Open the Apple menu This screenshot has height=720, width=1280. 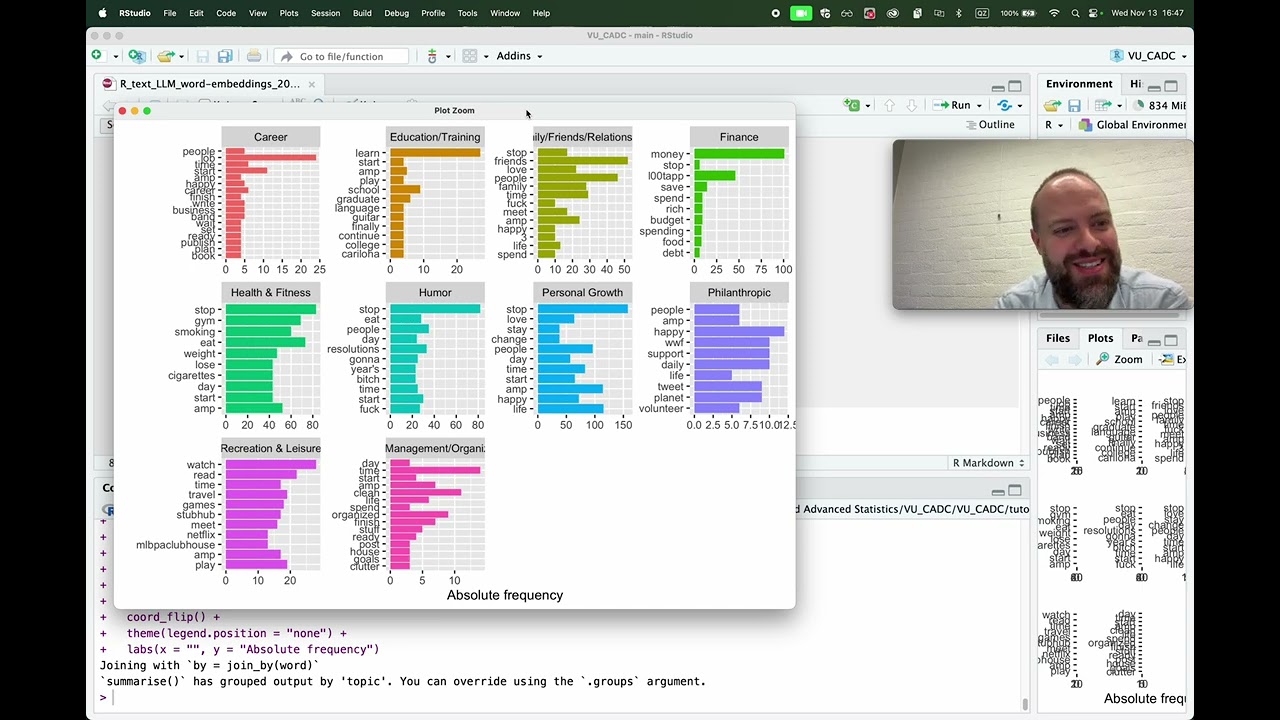point(103,13)
